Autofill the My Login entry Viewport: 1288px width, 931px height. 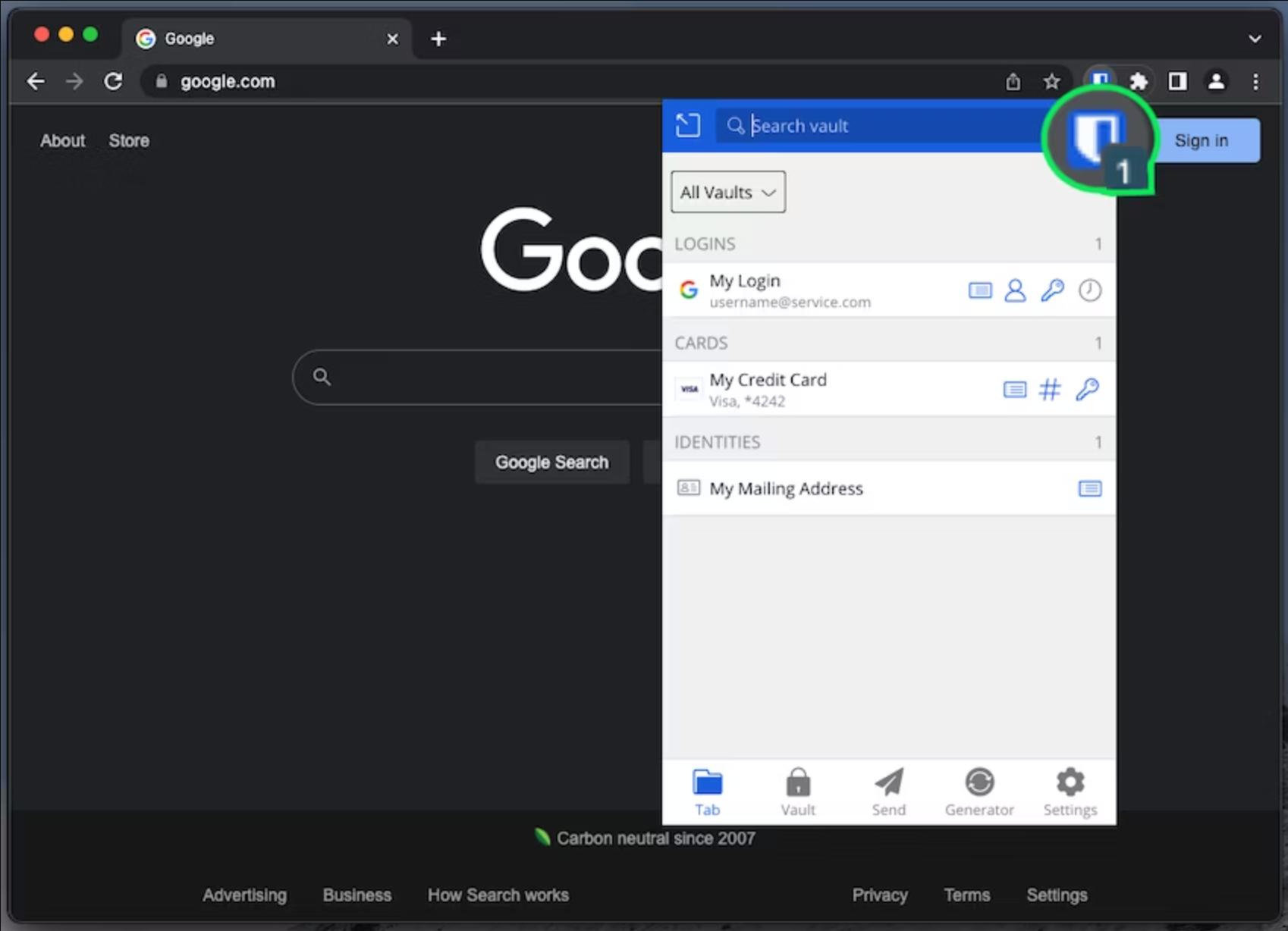tap(980, 290)
